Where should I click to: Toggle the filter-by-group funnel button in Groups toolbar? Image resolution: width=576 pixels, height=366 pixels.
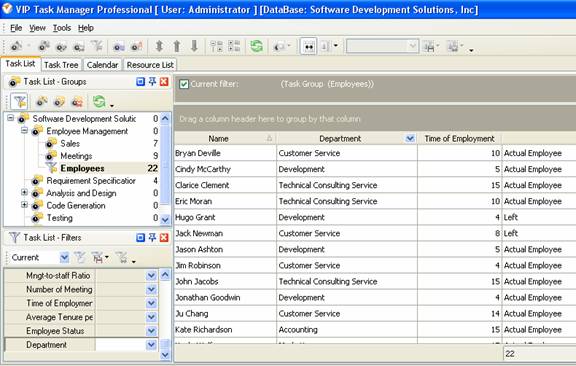click(x=19, y=102)
